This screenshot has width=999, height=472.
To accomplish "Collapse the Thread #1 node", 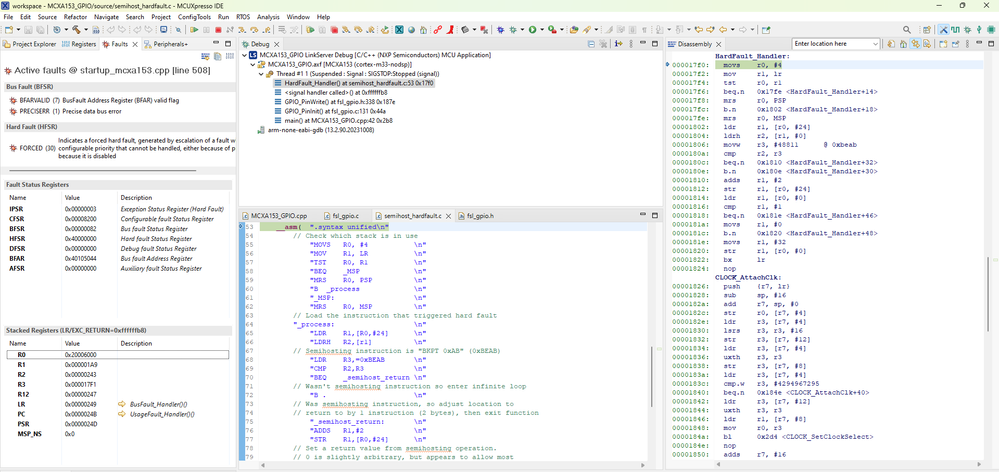I will point(261,74).
